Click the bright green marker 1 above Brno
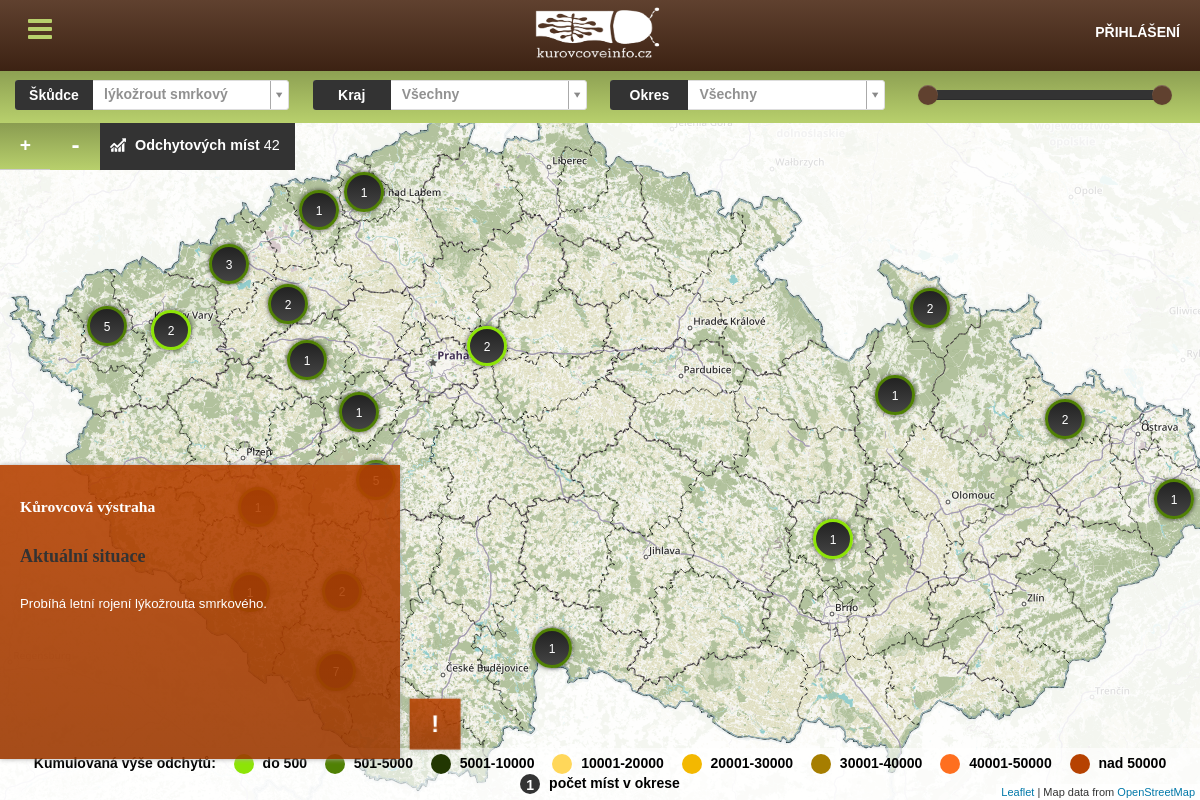Viewport: 1200px width, 800px height. tap(833, 539)
